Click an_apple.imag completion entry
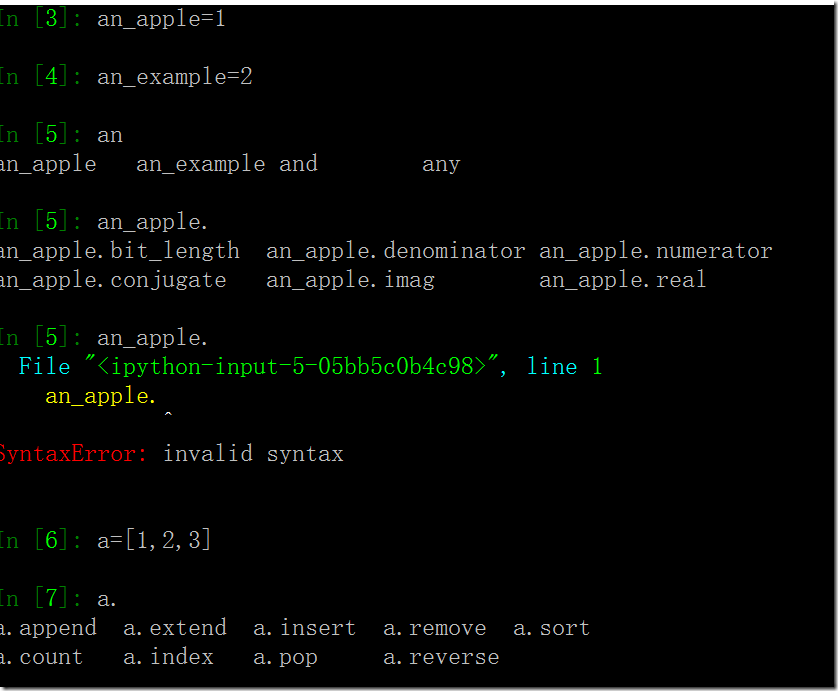This screenshot has width=838, height=691. pyautogui.click(x=351, y=280)
